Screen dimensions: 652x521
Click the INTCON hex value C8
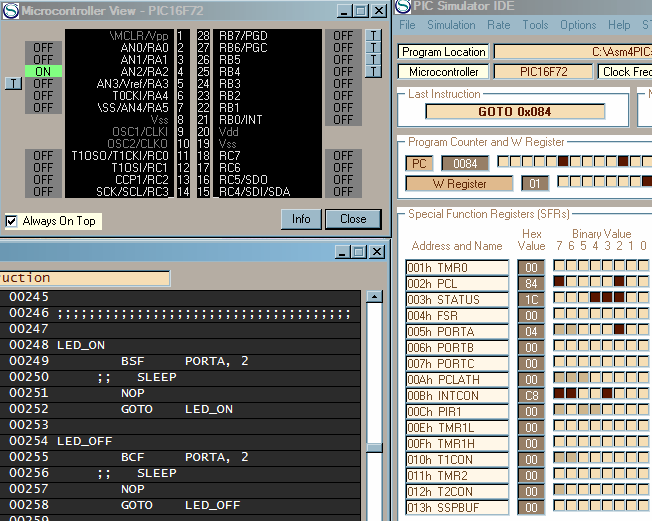point(531,395)
